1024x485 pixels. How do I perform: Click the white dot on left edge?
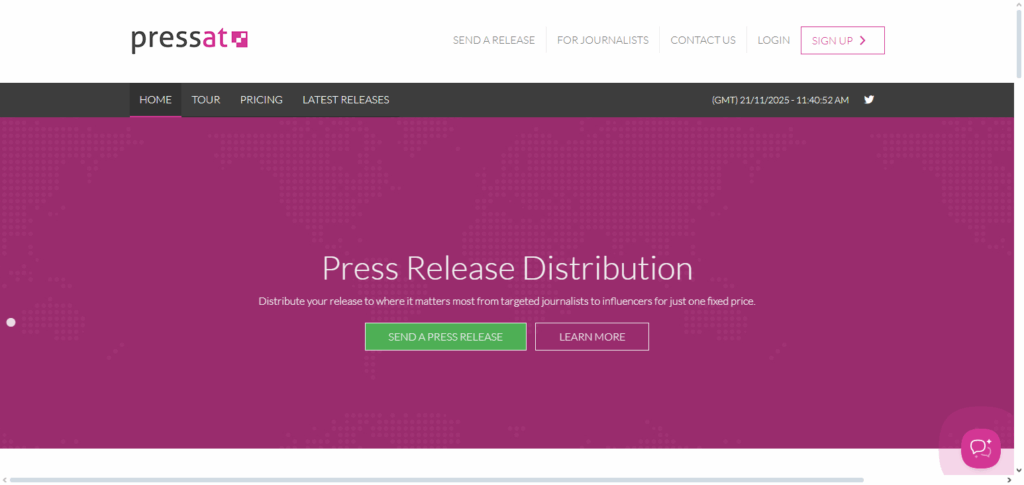(11, 322)
